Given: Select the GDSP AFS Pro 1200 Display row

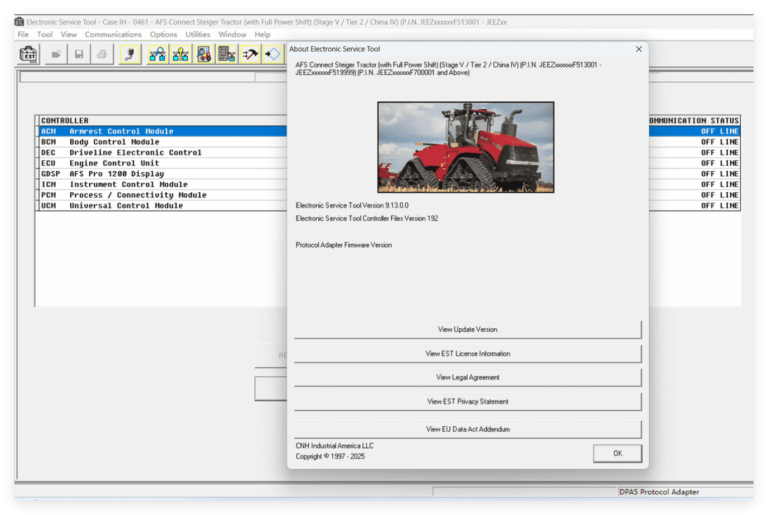Looking at the screenshot, I should (x=163, y=173).
